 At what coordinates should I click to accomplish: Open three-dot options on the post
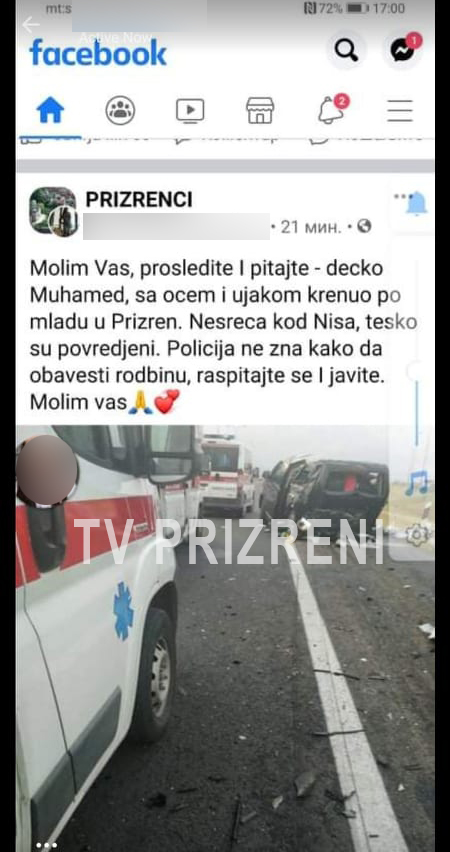401,197
